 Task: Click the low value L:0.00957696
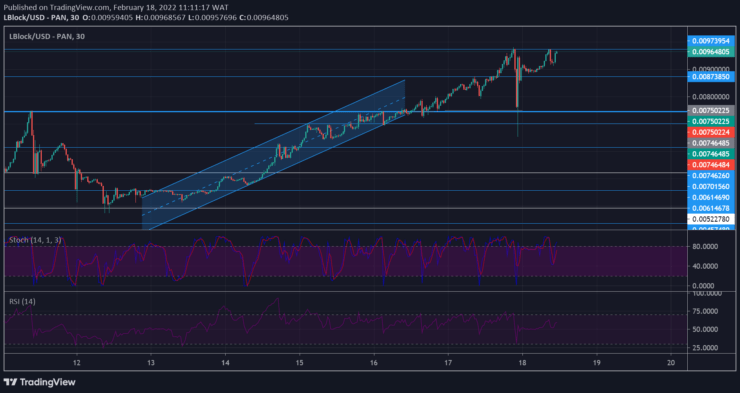coord(212,17)
